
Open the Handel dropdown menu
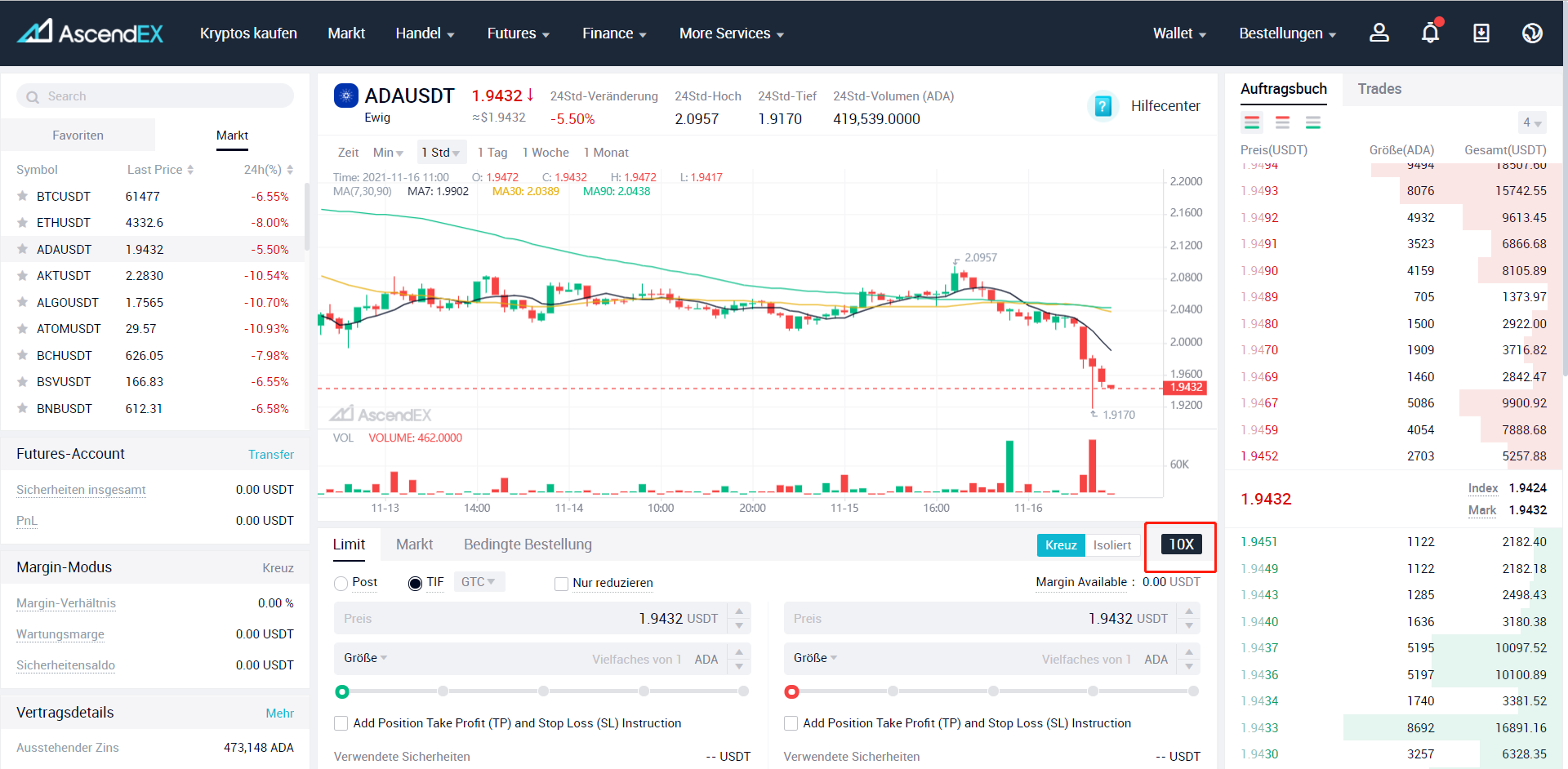click(425, 33)
